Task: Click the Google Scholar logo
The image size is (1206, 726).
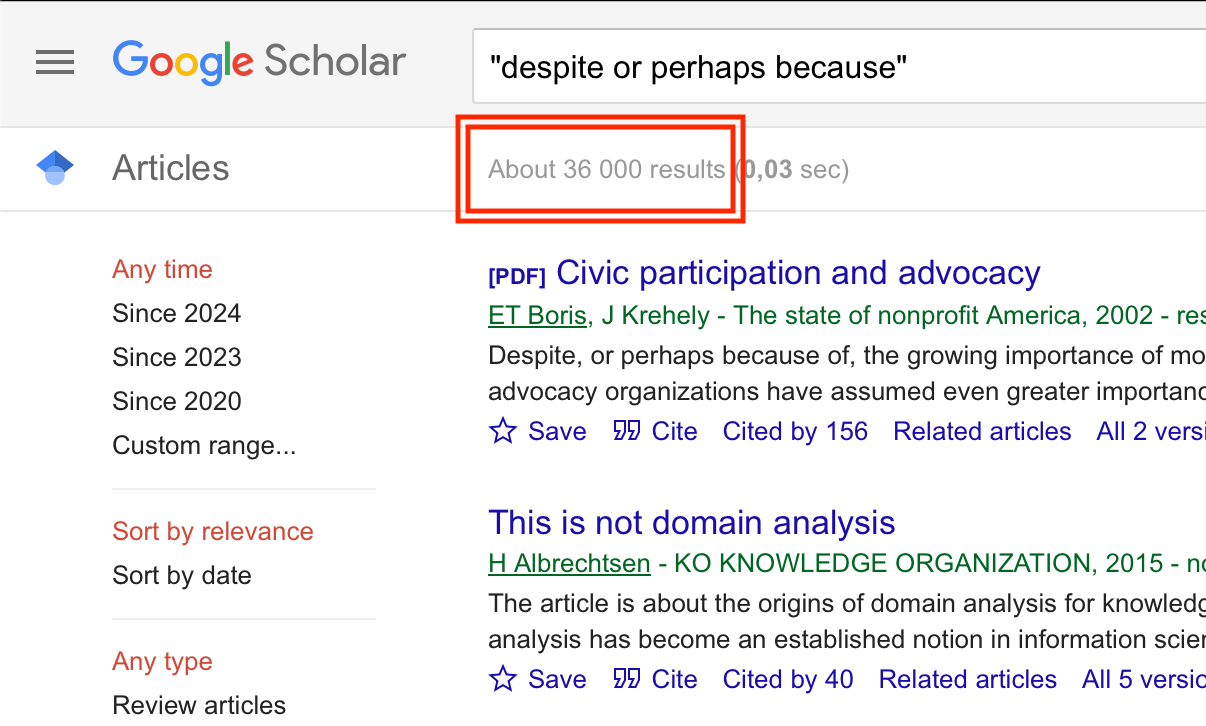Action: [259, 62]
